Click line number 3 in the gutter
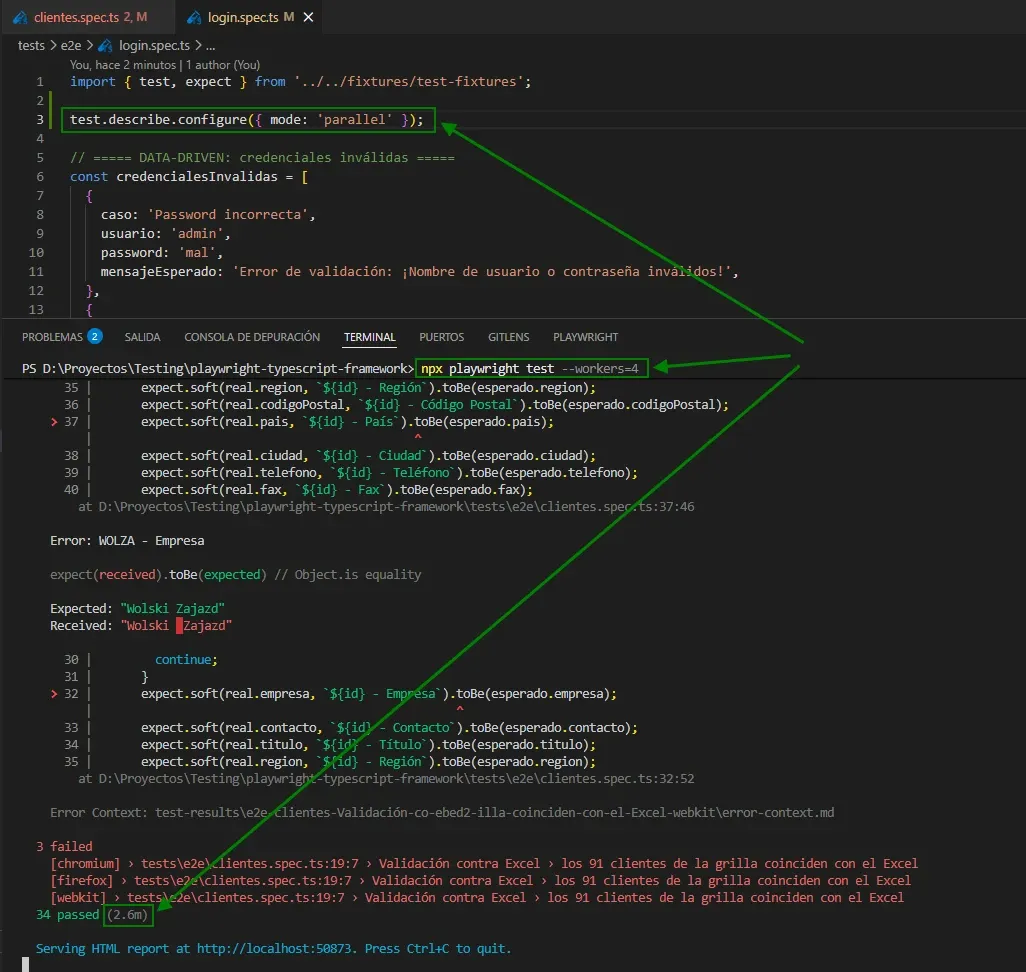Screen dimensions: 1026x972 tap(40, 120)
